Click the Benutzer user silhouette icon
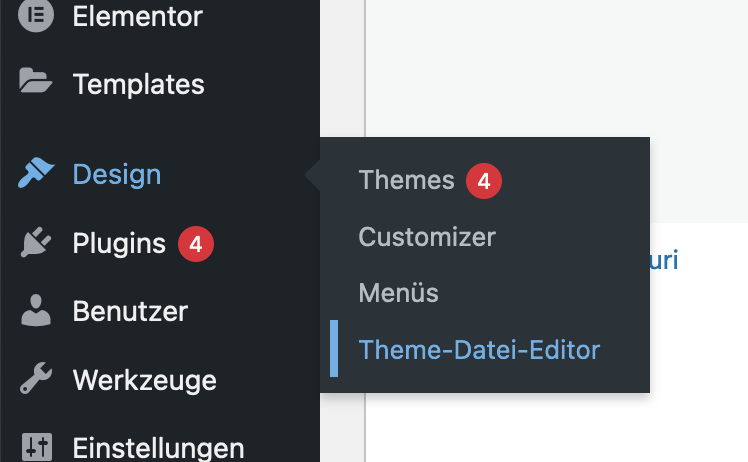 36,310
